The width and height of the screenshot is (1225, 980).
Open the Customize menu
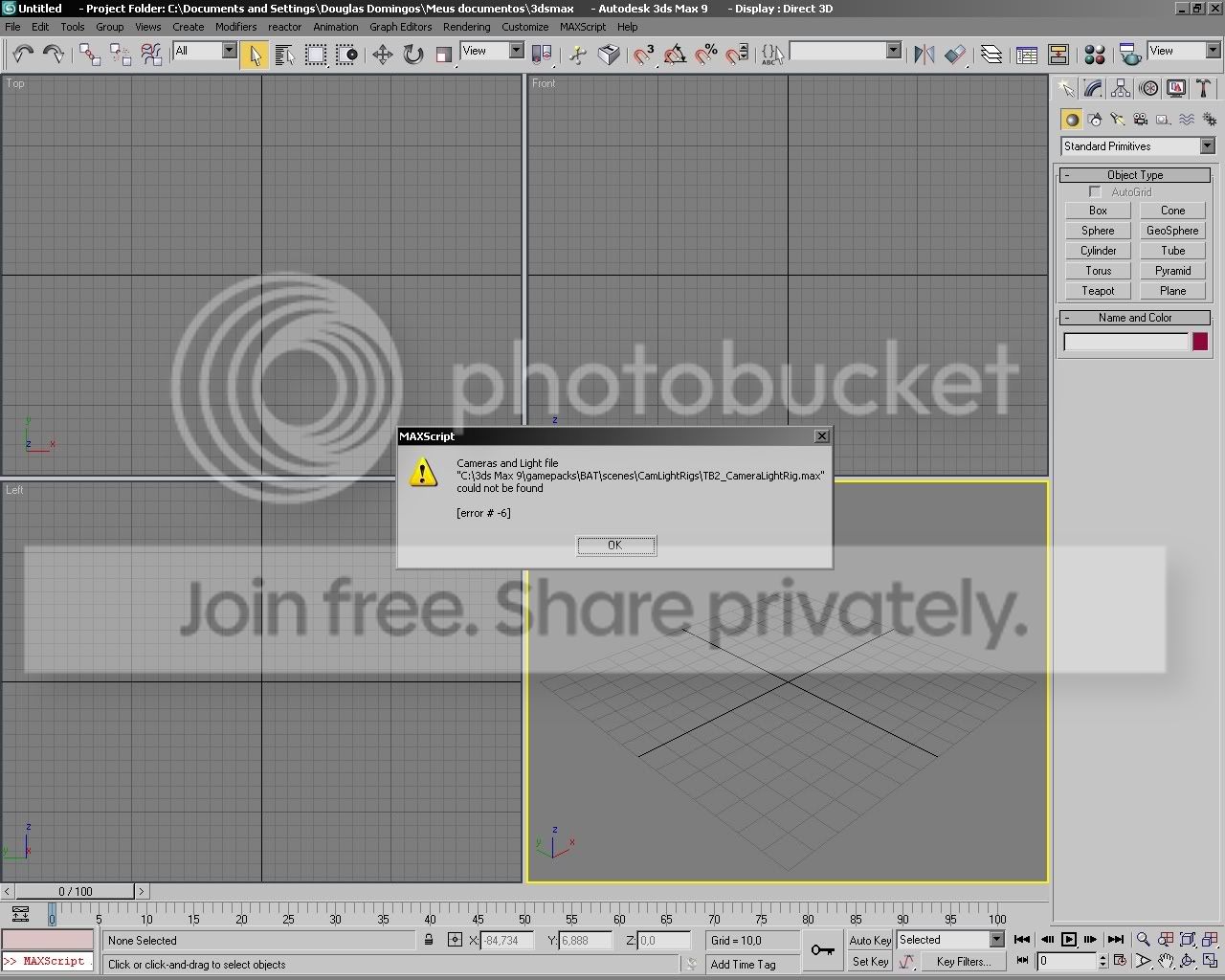click(524, 27)
